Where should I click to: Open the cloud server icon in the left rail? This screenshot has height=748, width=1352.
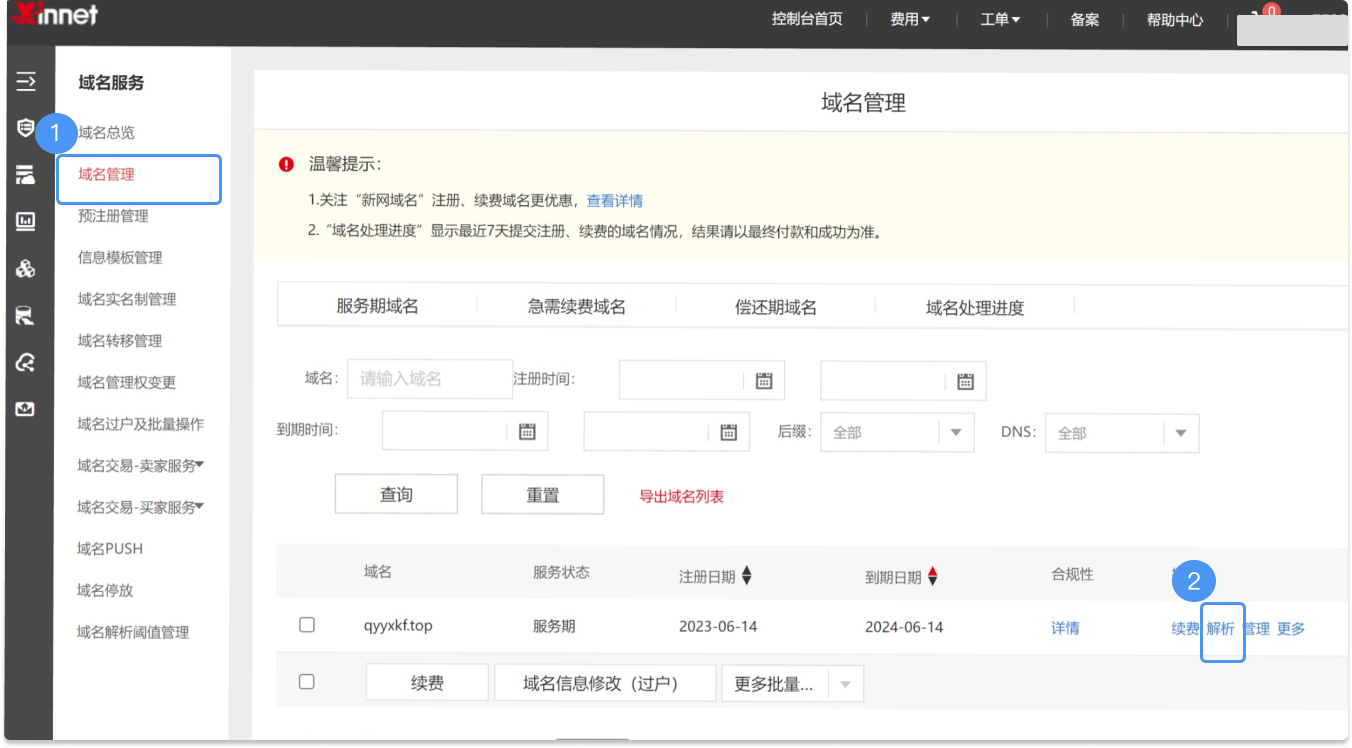[x=26, y=176]
